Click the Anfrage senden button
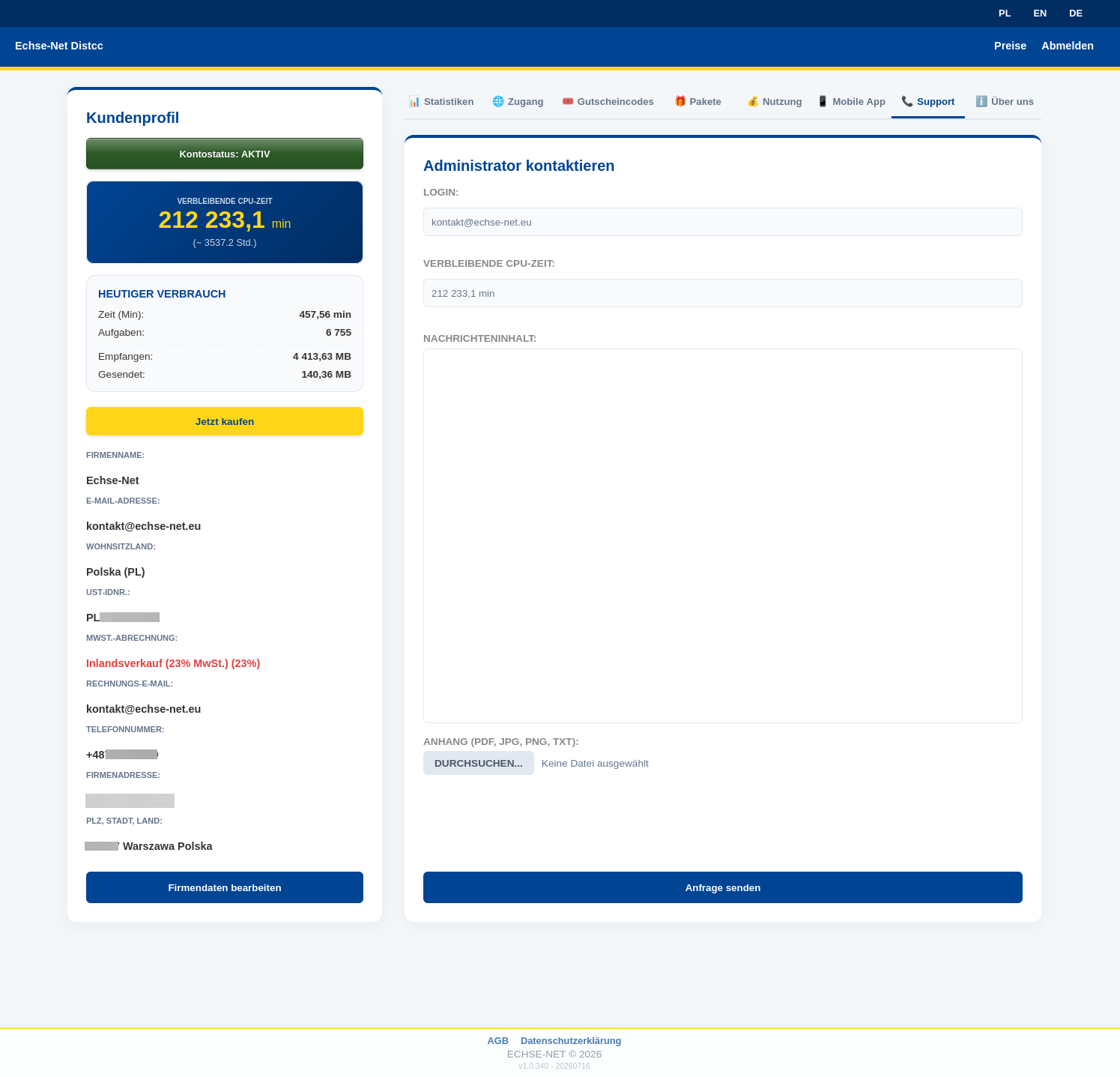This screenshot has height=1077, width=1120. [x=723, y=887]
